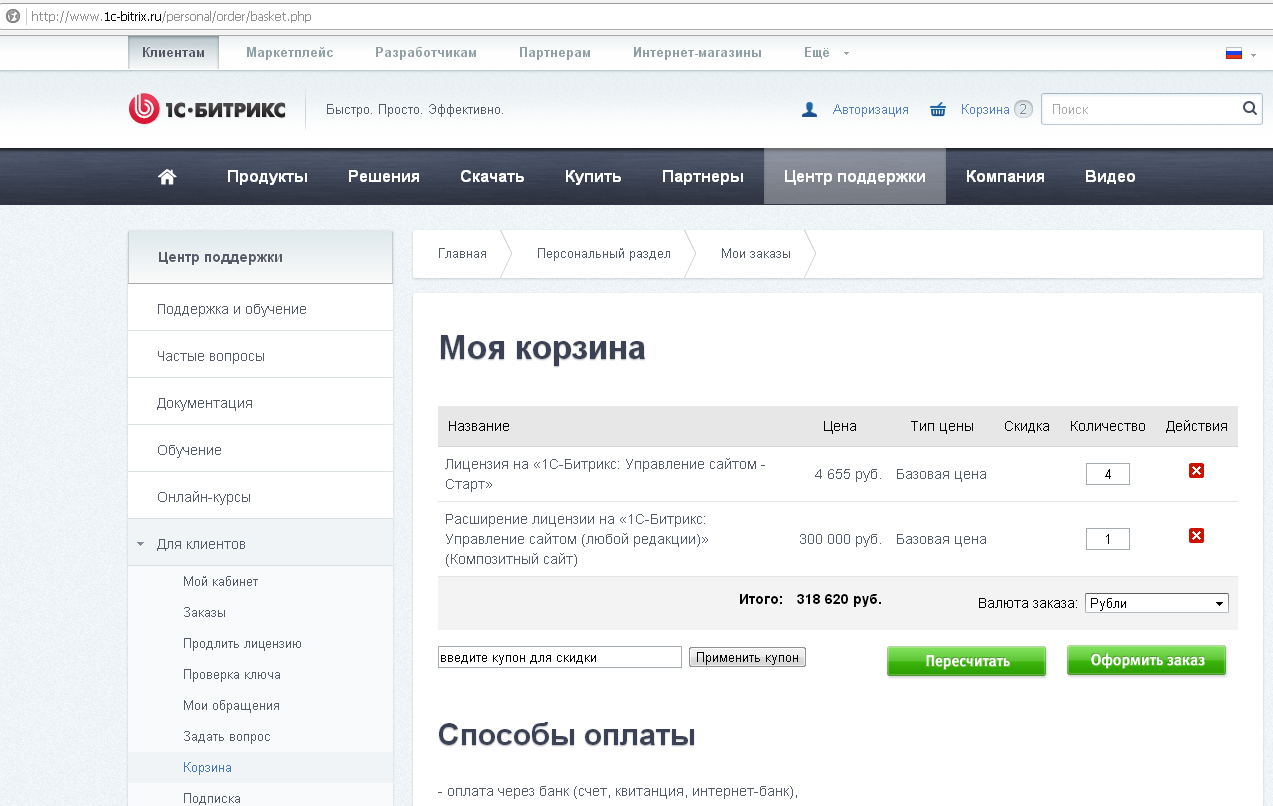The image size is (1273, 806).
Task: Click the coupon code input field
Action: click(560, 657)
